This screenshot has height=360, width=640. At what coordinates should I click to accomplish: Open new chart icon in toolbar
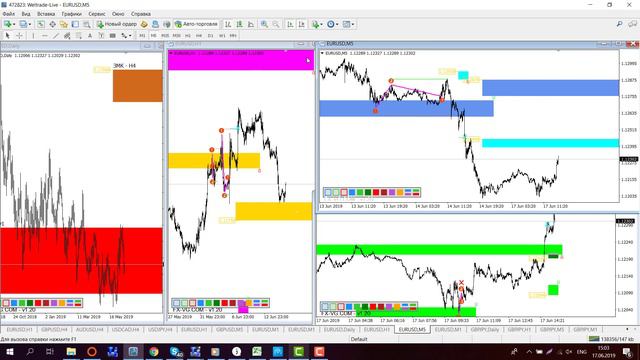(x=7, y=24)
